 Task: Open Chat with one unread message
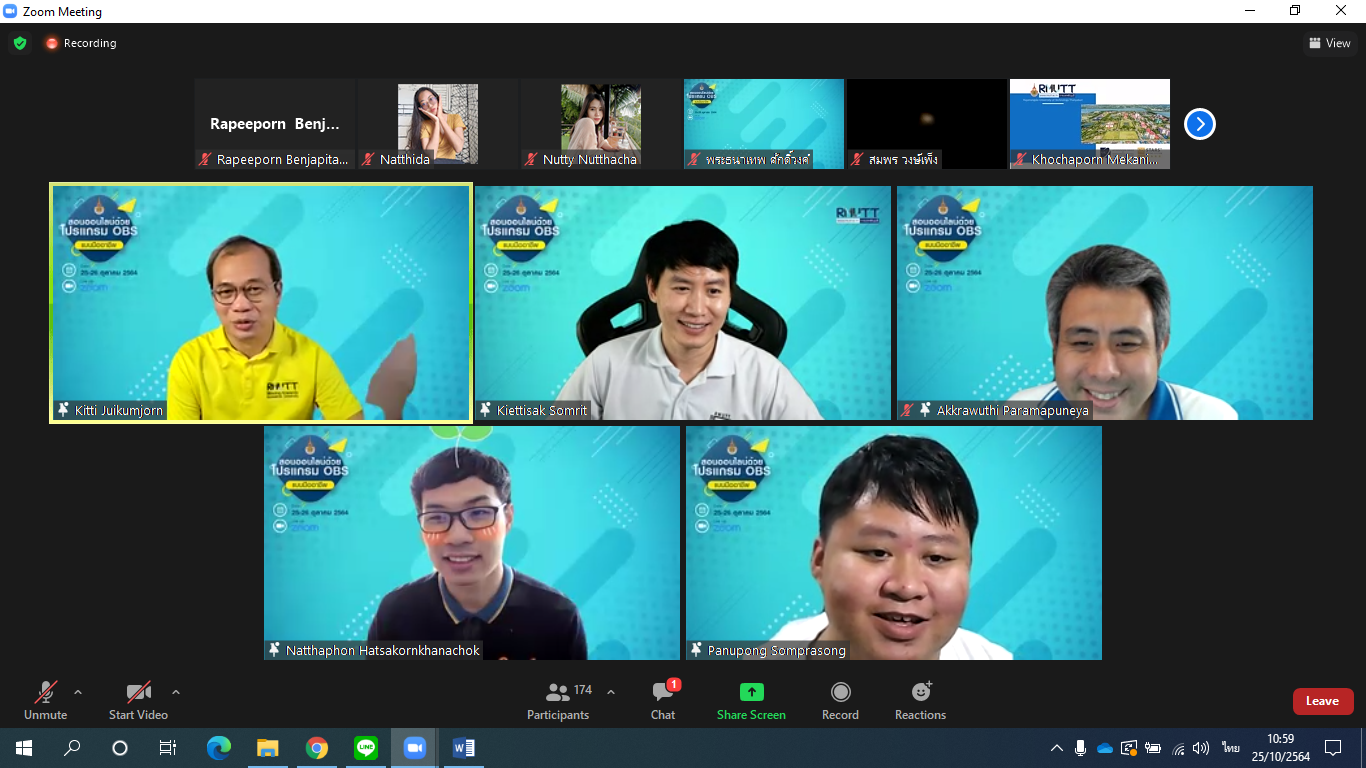click(x=663, y=700)
